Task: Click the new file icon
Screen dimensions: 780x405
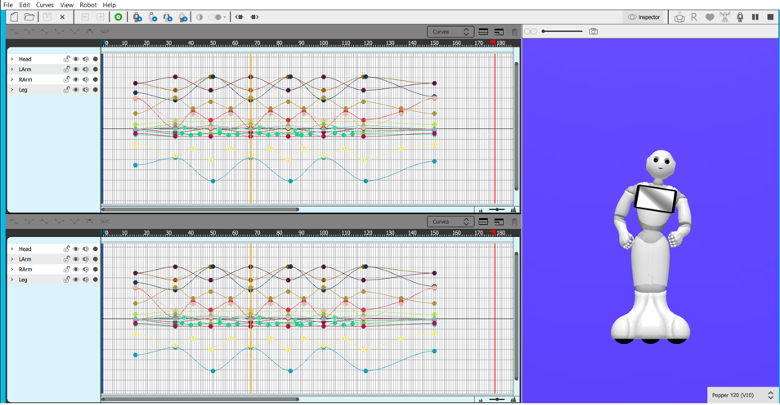Action: click(x=14, y=17)
